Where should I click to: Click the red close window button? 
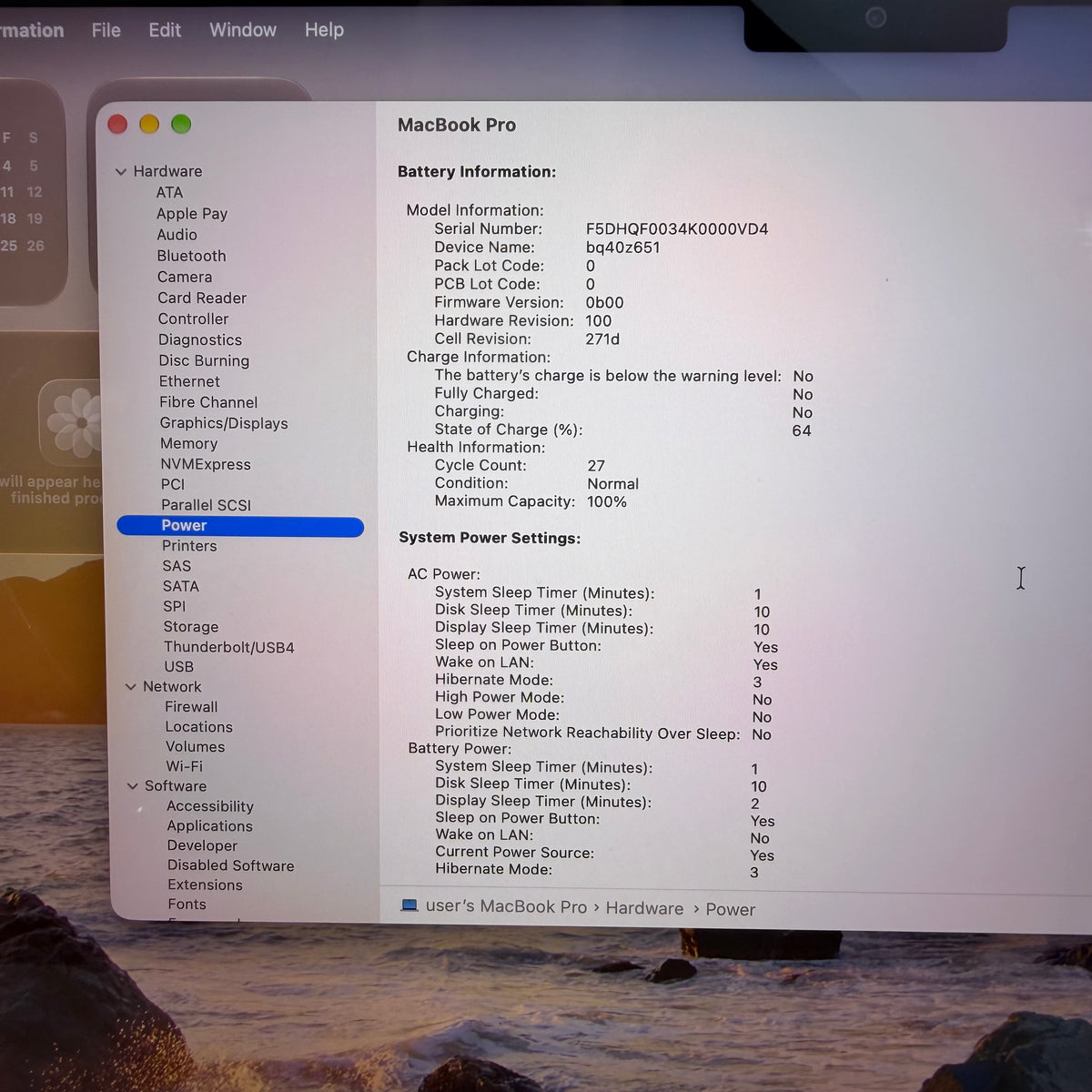[117, 124]
